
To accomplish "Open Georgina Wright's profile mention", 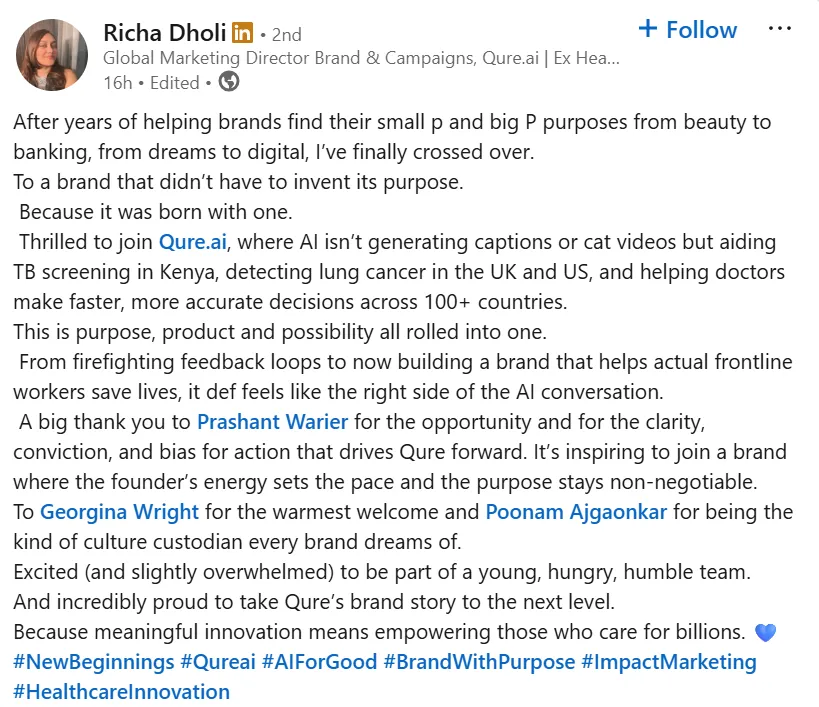I will tap(120, 512).
